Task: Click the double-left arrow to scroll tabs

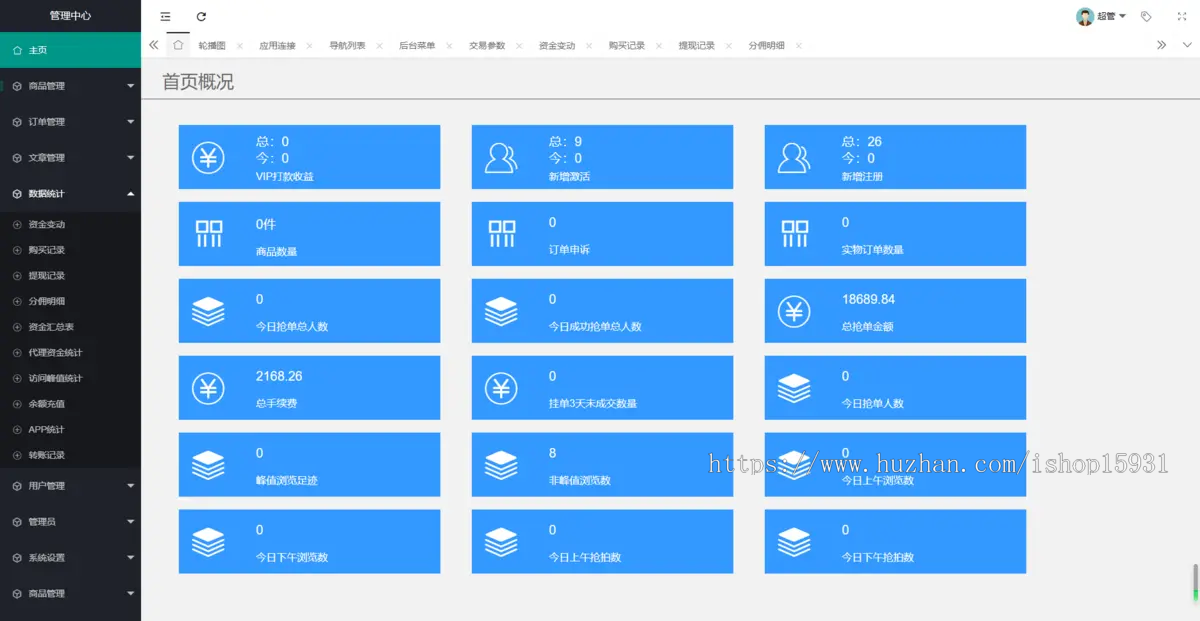Action: coord(153,44)
